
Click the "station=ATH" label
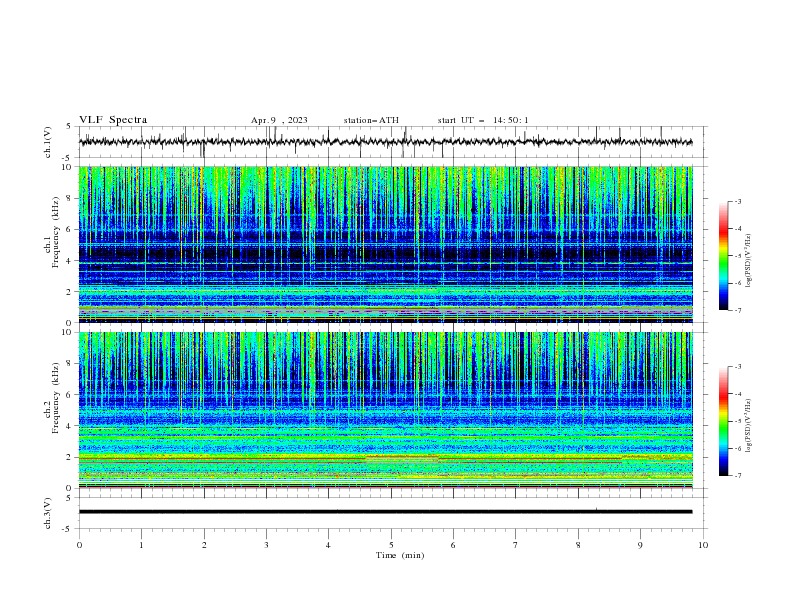click(x=371, y=120)
